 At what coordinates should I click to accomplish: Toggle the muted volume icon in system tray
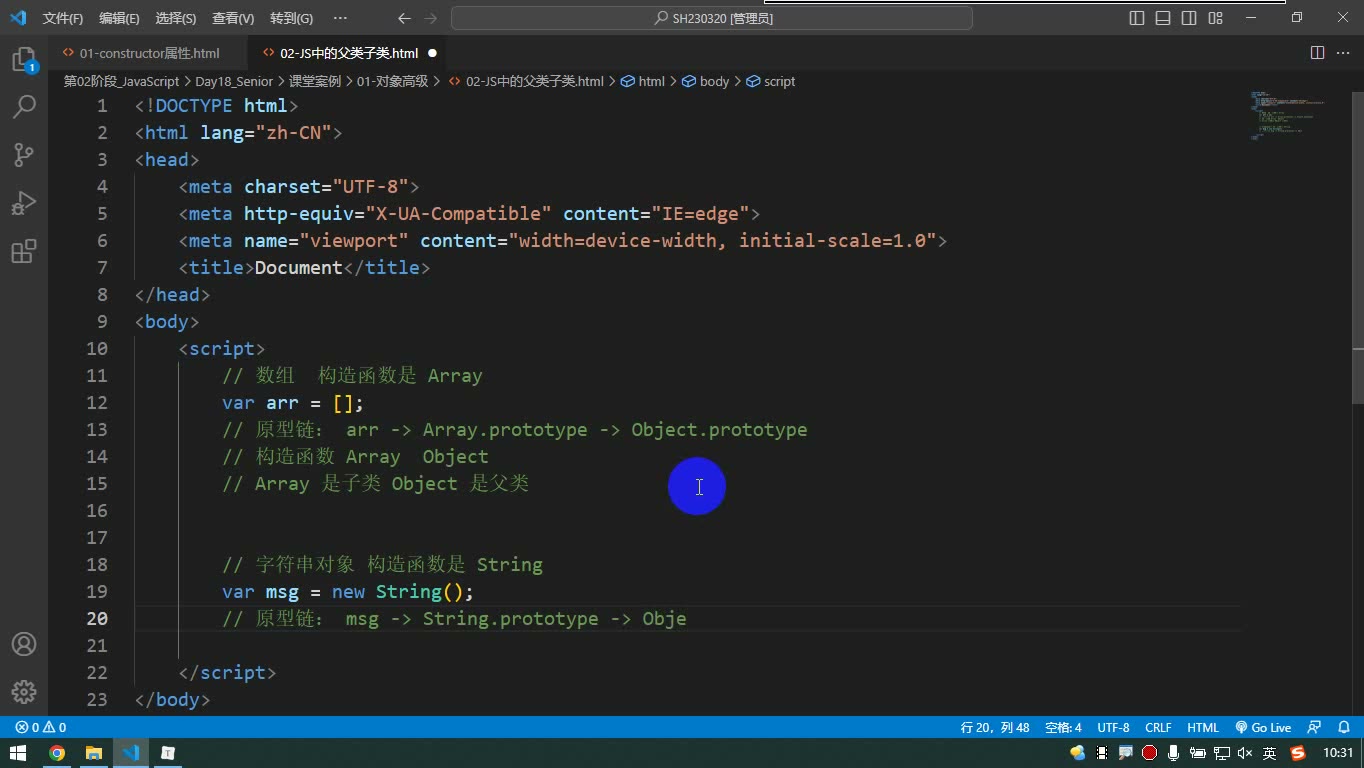[1245, 753]
